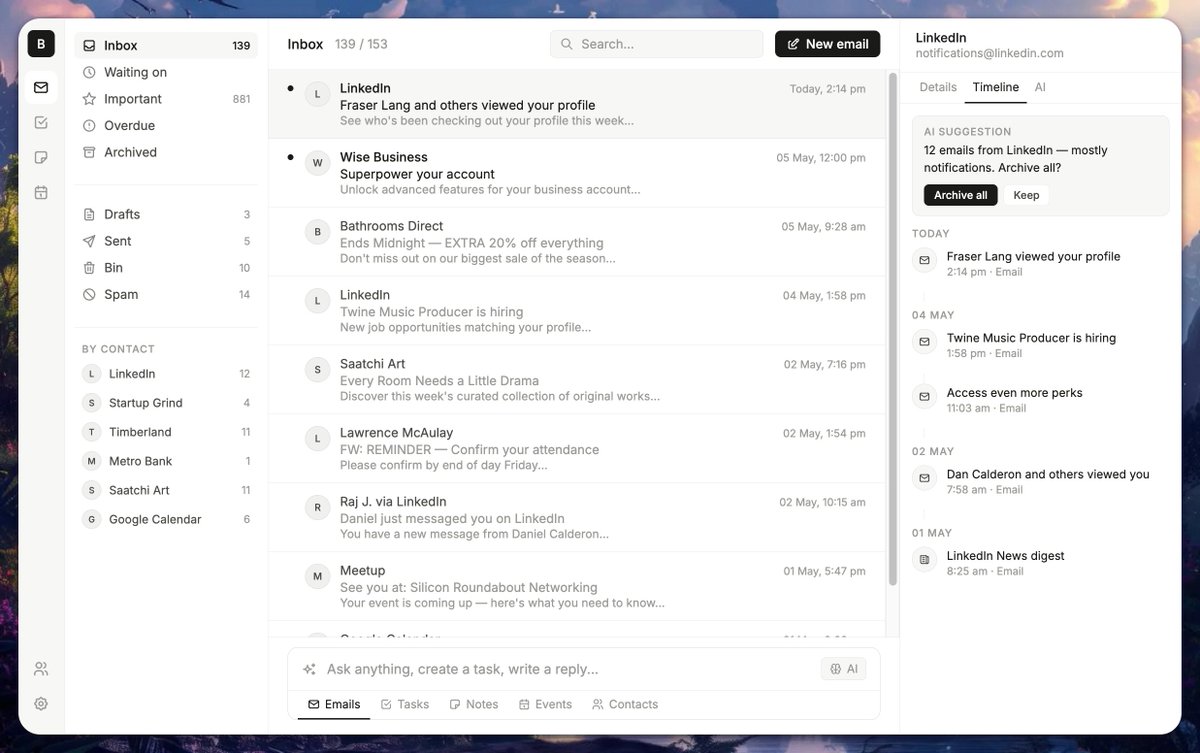Screen dimensions: 1200x753
Task: Click the B workspace logo icon
Action: [41, 44]
